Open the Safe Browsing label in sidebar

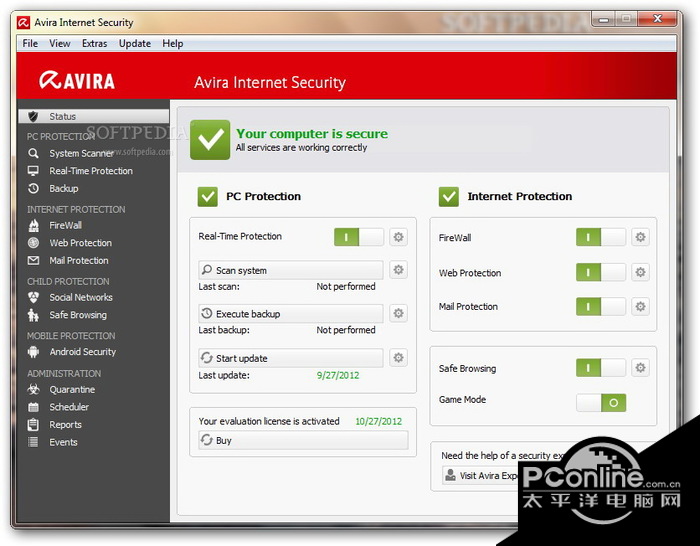tap(78, 315)
